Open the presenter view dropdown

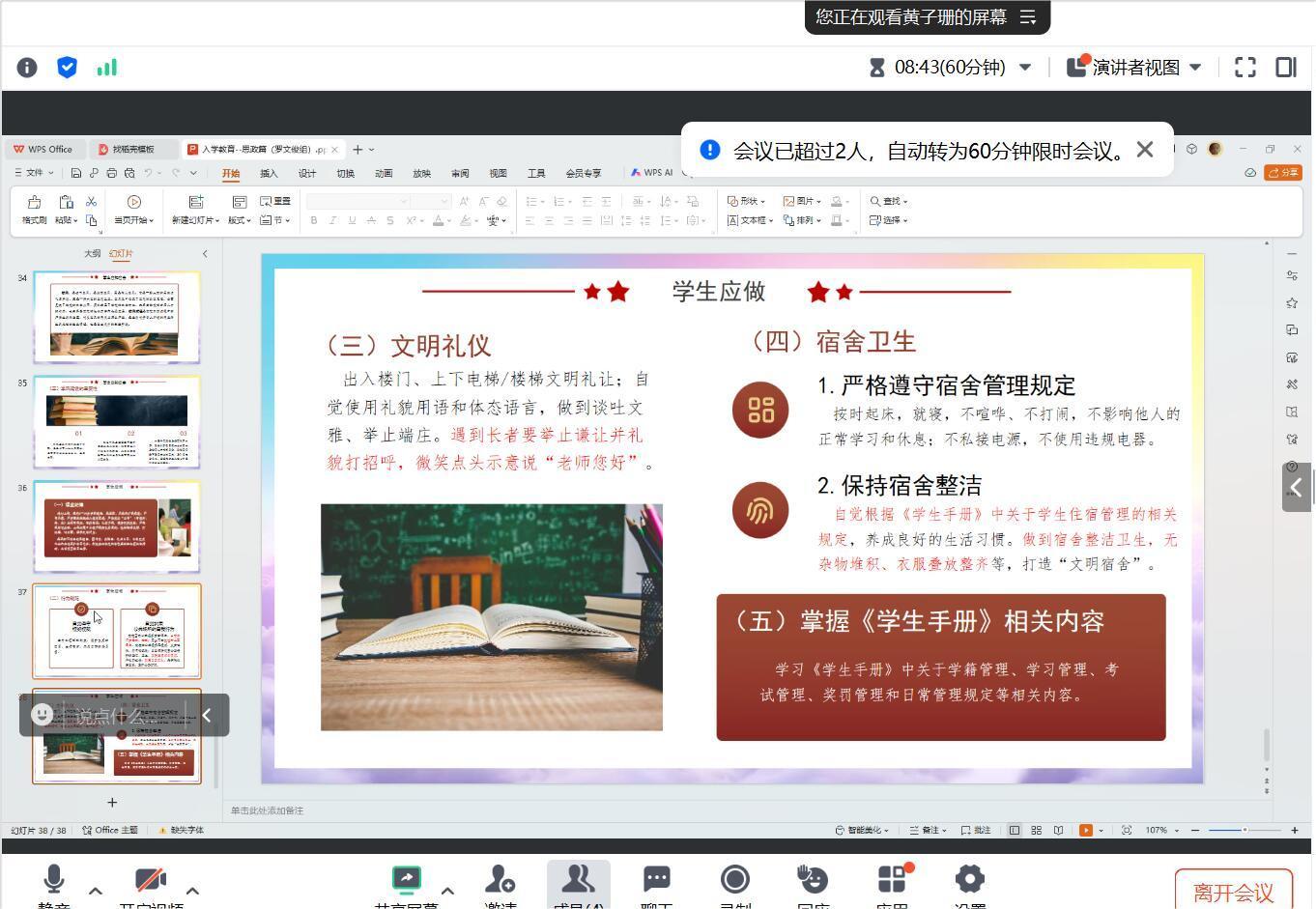pyautogui.click(x=1195, y=68)
